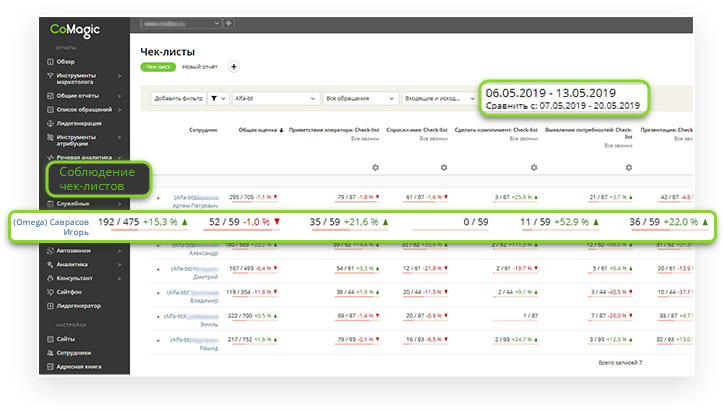Click the Выявление потребностей: Check-list header
724x412 pixels.
tap(589, 133)
